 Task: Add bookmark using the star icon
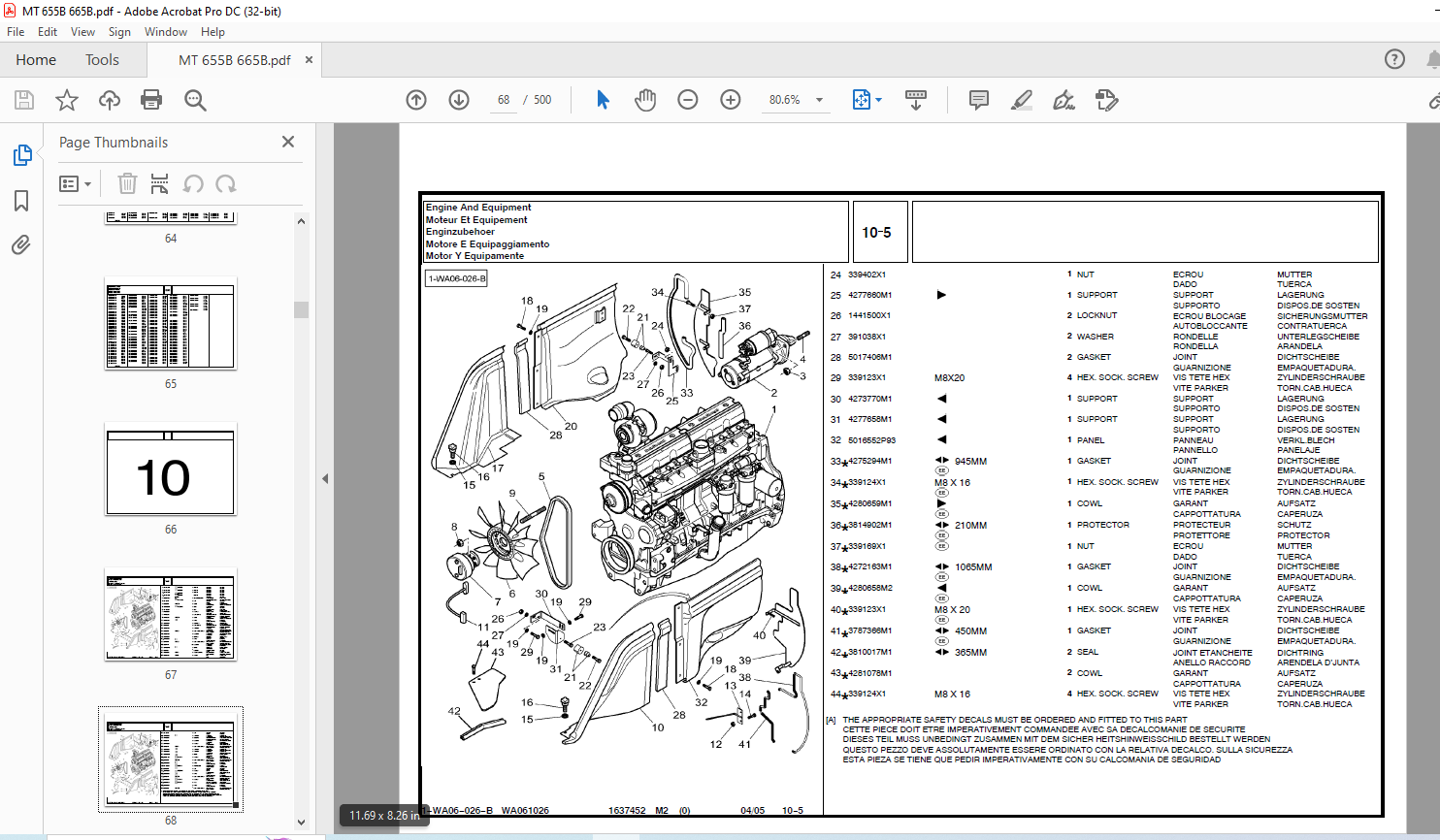tap(67, 100)
